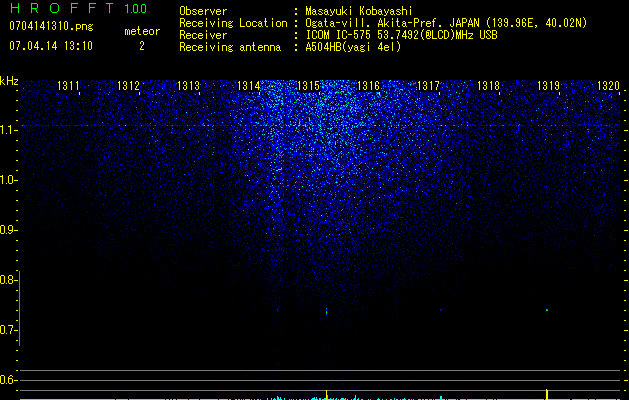Click the 1317 time axis label
The width and height of the screenshot is (629, 400).
click(428, 85)
